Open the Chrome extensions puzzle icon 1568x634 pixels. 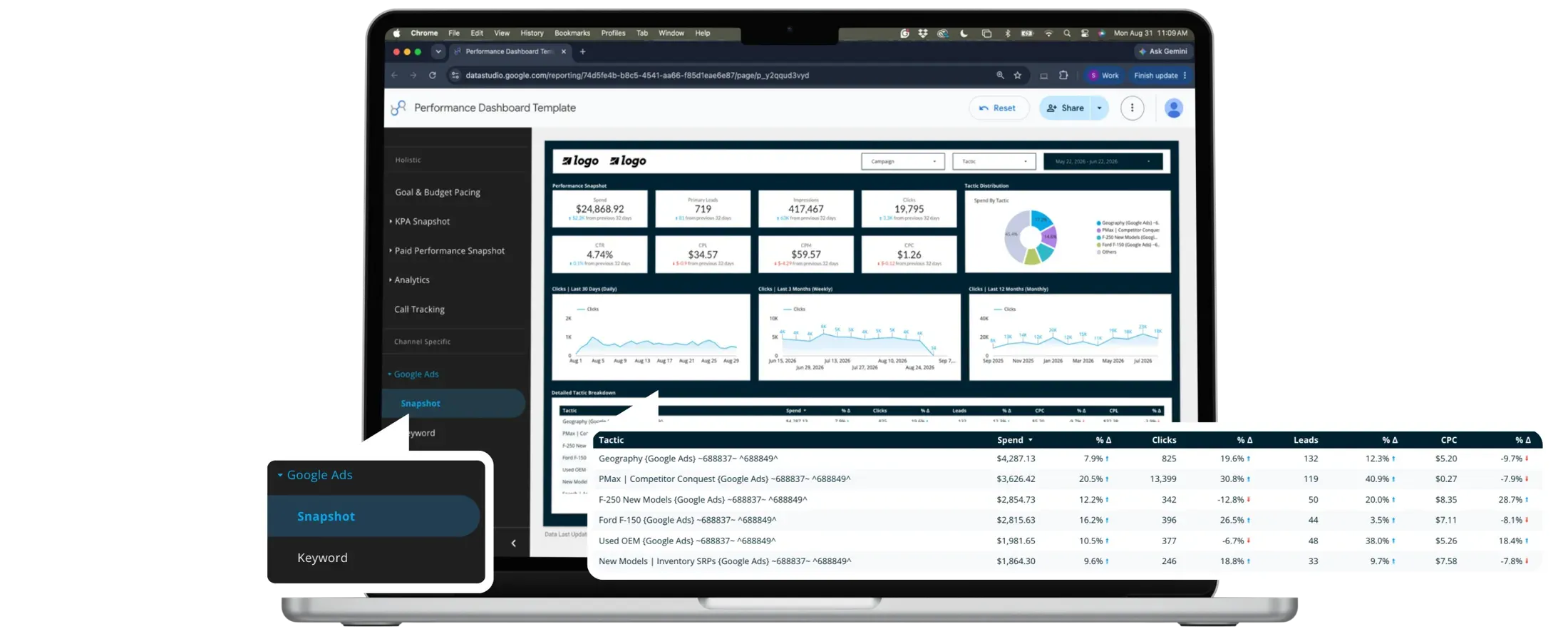1063,75
